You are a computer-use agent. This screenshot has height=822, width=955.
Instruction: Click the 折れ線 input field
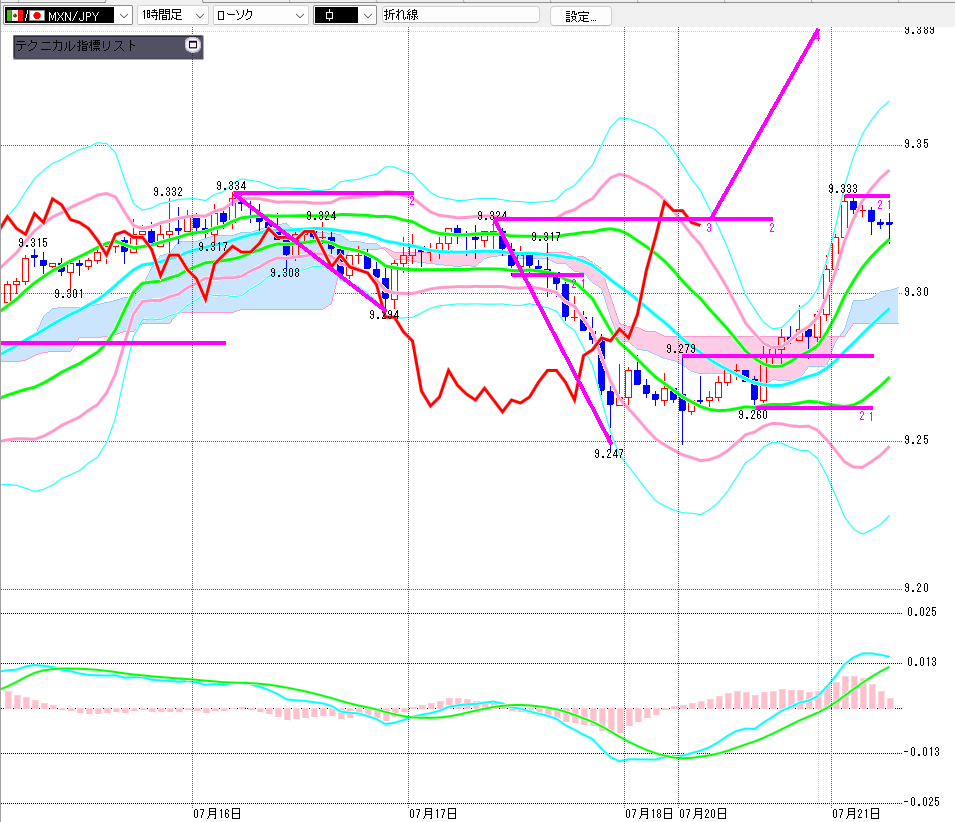[x=460, y=15]
